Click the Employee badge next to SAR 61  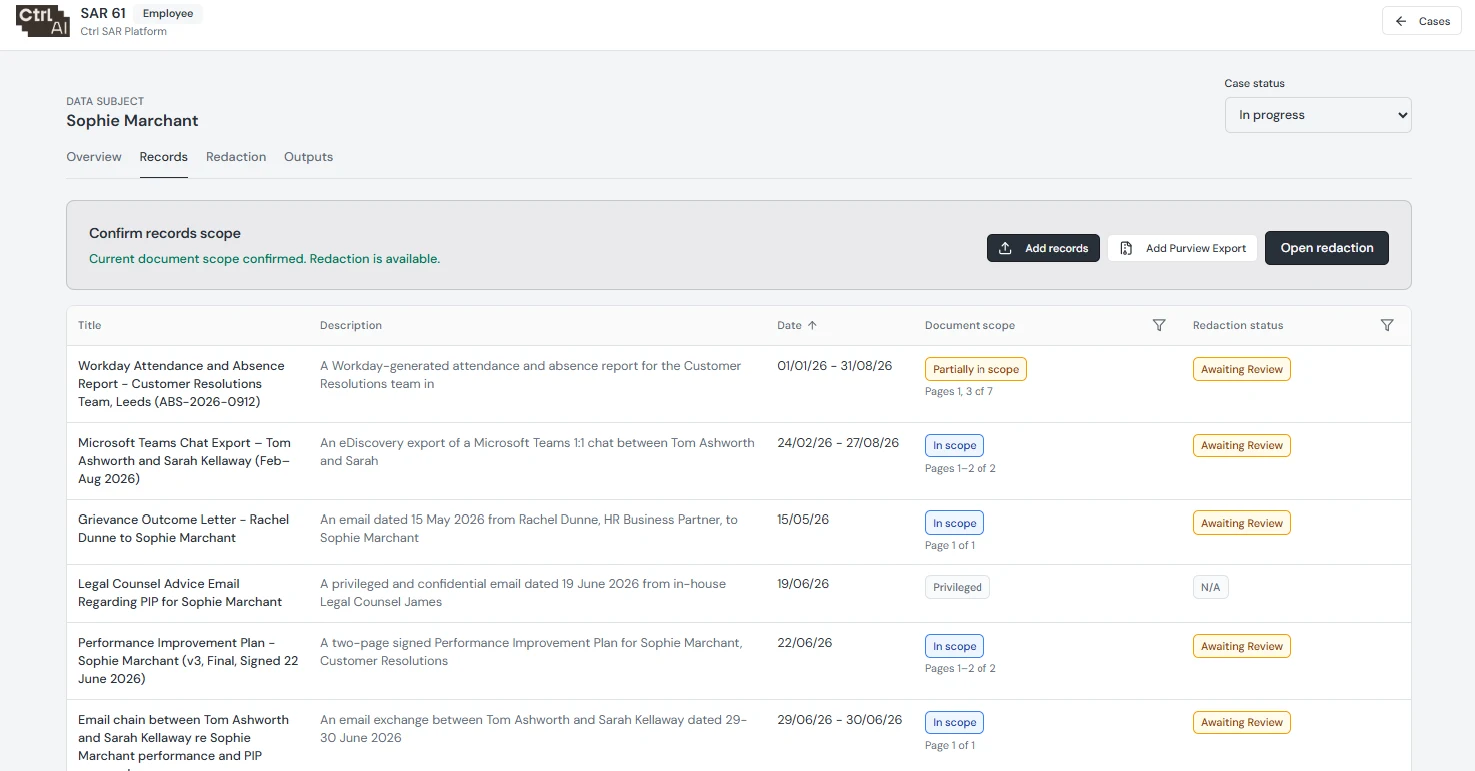(x=167, y=14)
